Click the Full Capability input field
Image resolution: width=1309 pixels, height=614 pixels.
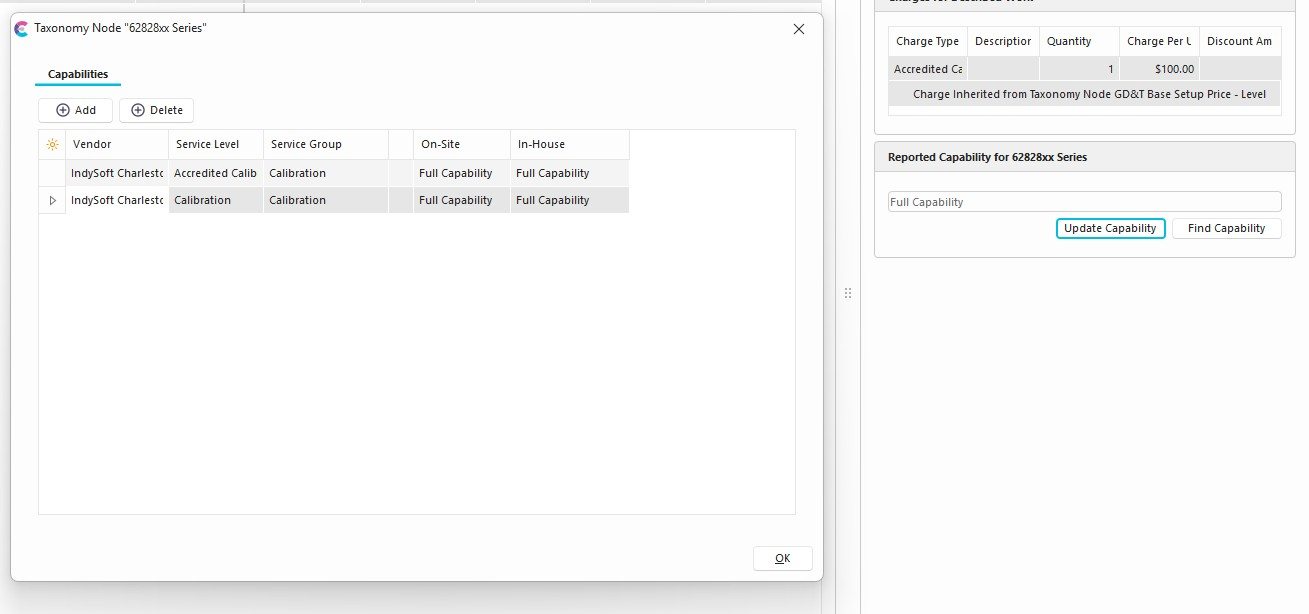click(1084, 202)
